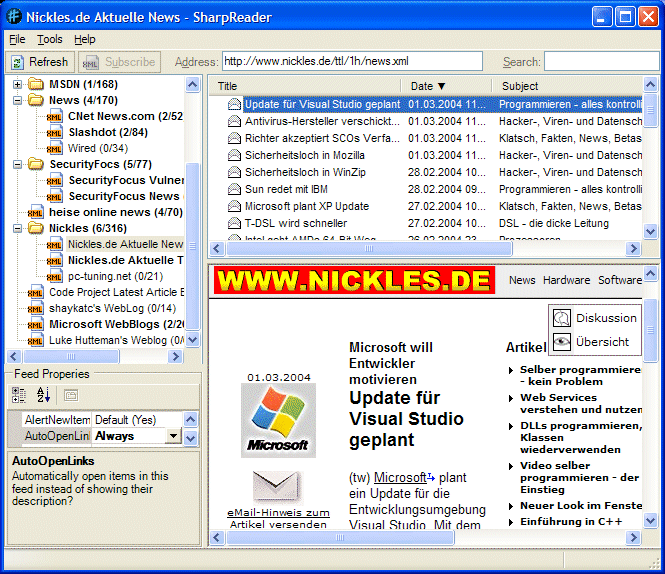Open article Richter akzeptiert SCOs Verfa
Viewport: 665px width, 574px height.
pyautogui.click(x=322, y=138)
